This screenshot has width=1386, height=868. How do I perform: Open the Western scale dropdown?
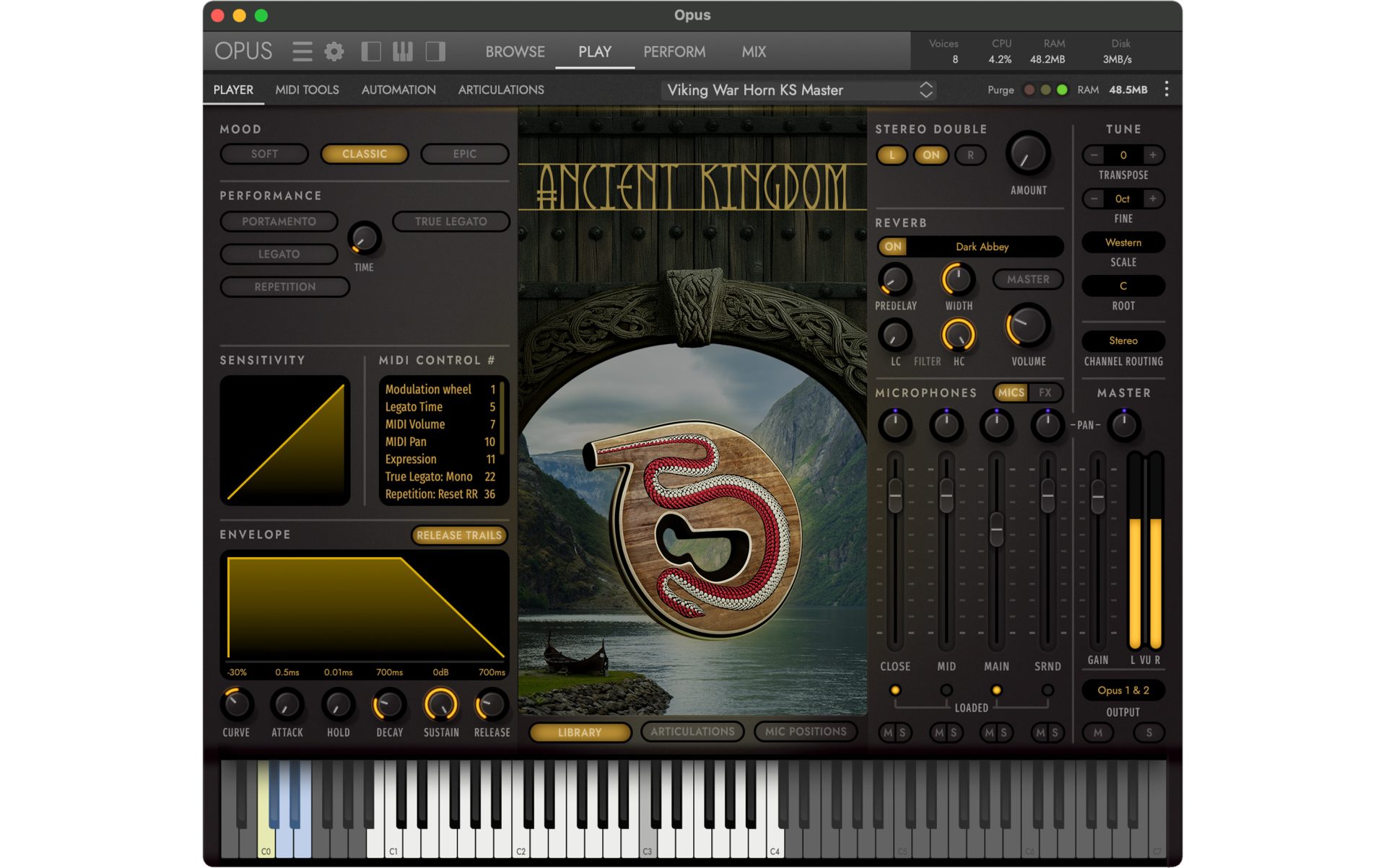click(x=1123, y=242)
